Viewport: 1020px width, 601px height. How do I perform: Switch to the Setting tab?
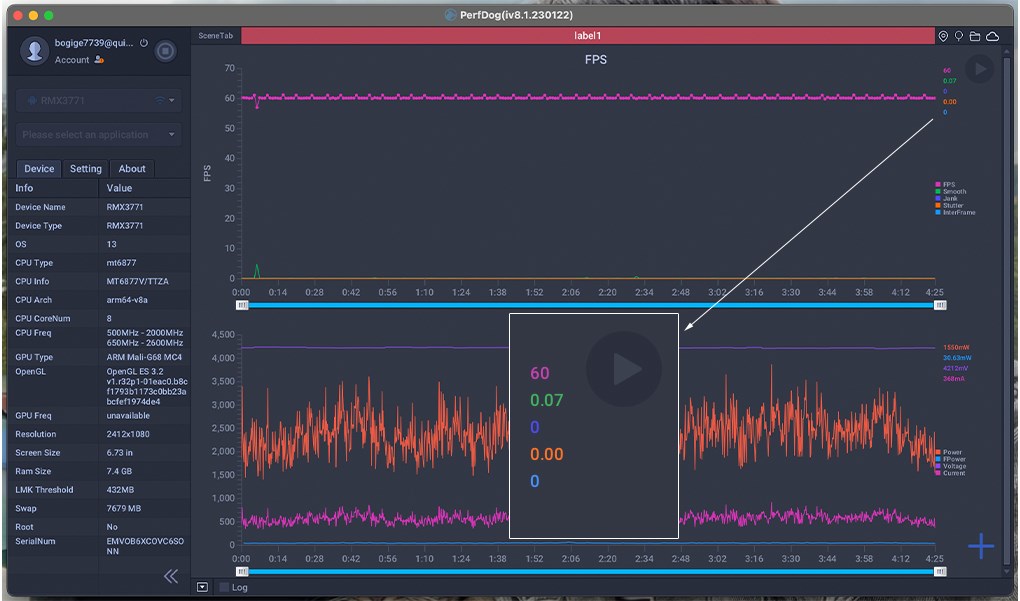pyautogui.click(x=86, y=169)
